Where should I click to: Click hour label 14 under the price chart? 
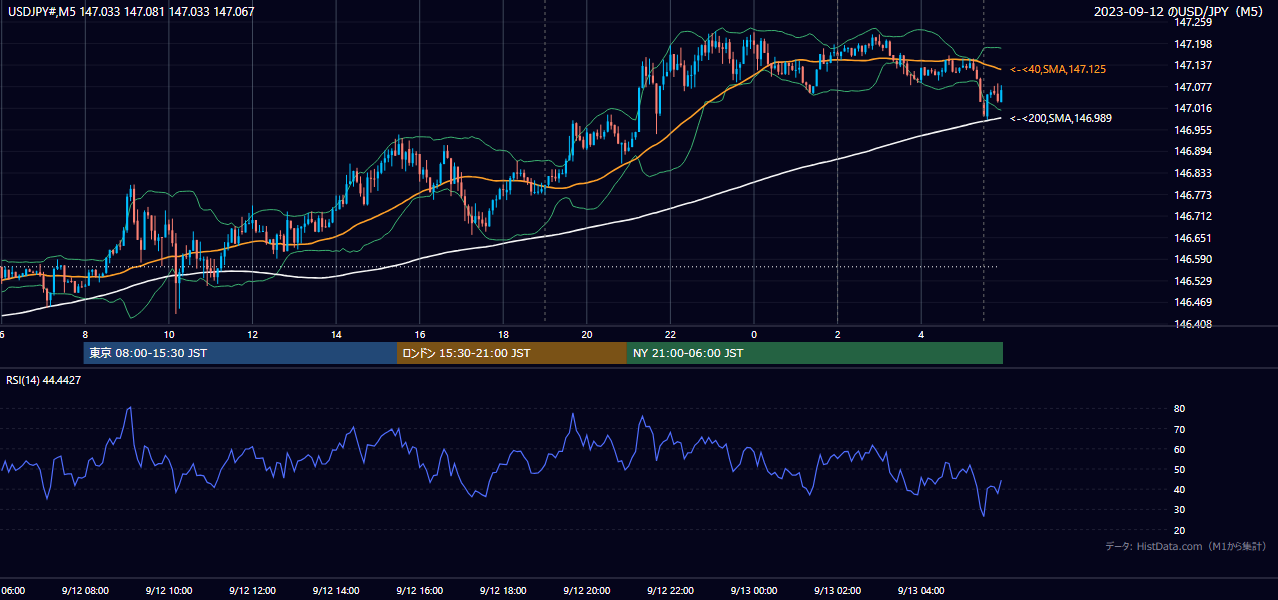point(336,334)
